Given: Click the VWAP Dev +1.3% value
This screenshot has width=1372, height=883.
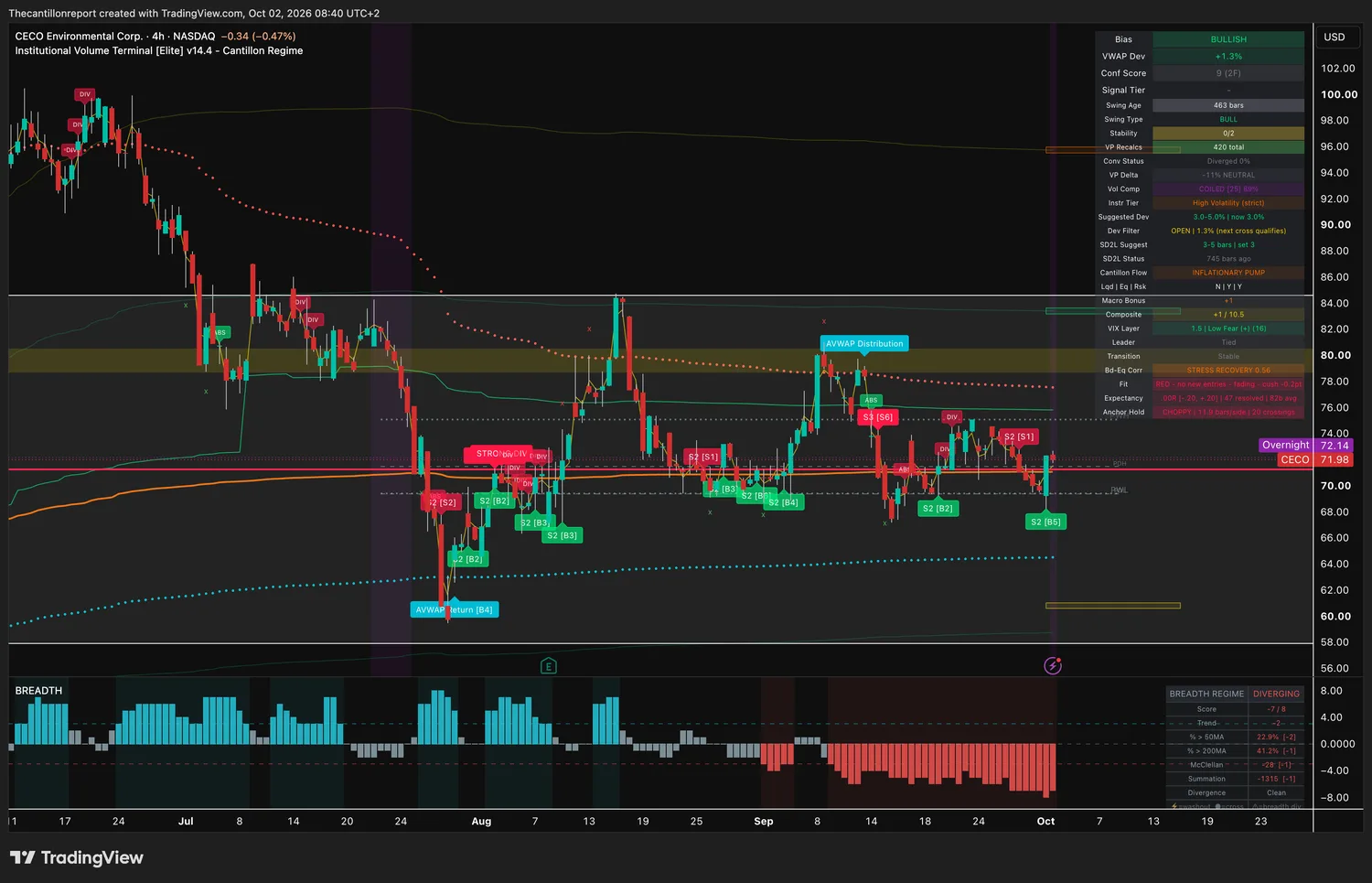Looking at the screenshot, I should [x=1228, y=57].
